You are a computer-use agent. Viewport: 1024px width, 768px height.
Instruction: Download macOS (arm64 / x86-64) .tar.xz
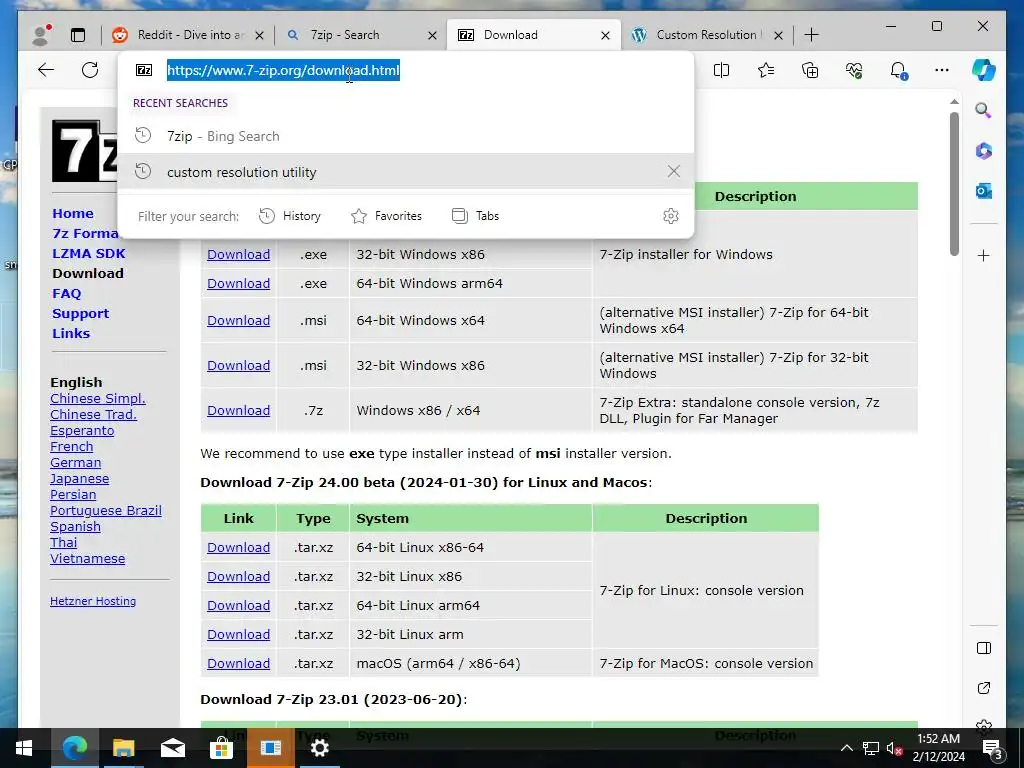[x=238, y=664]
